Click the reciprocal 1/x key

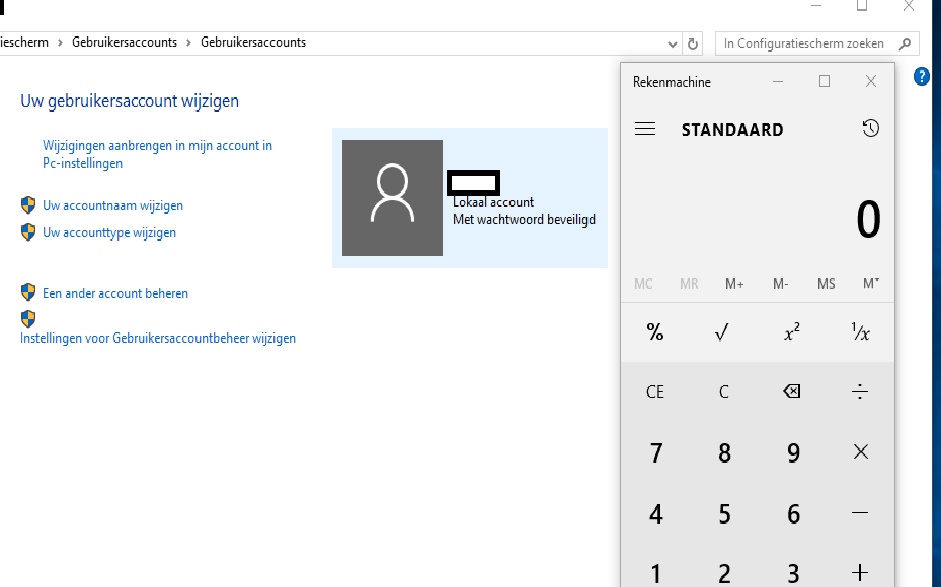(860, 333)
